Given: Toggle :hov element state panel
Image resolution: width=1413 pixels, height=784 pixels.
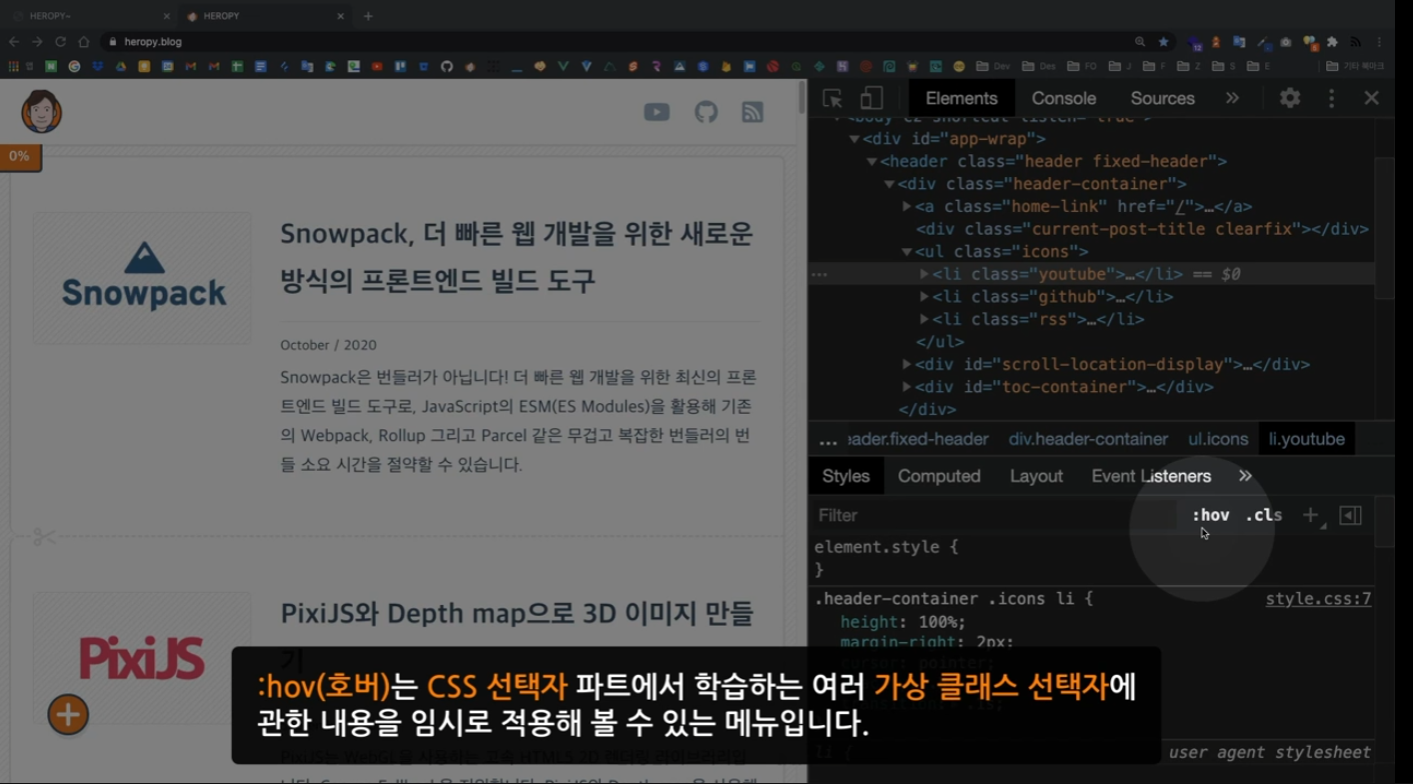Looking at the screenshot, I should pyautogui.click(x=1210, y=515).
